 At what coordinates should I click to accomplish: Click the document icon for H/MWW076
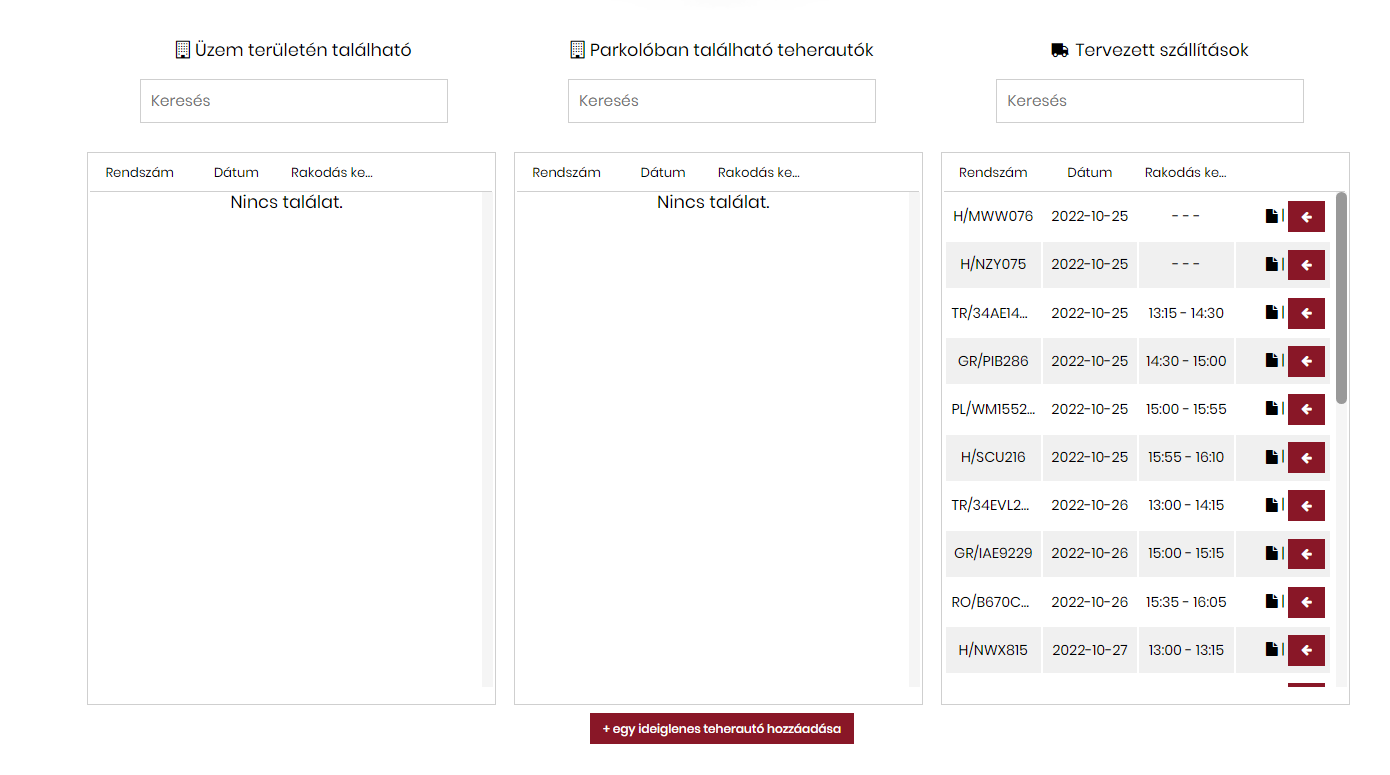click(x=1271, y=216)
